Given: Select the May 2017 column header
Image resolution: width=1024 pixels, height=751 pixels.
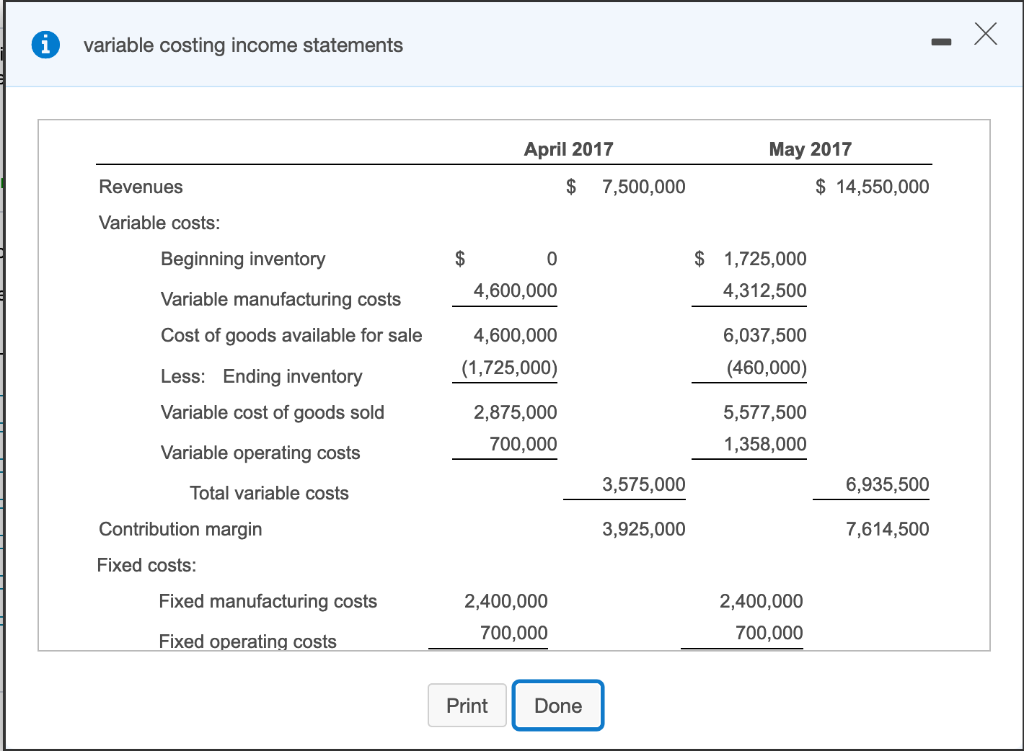Looking at the screenshot, I should tap(810, 149).
